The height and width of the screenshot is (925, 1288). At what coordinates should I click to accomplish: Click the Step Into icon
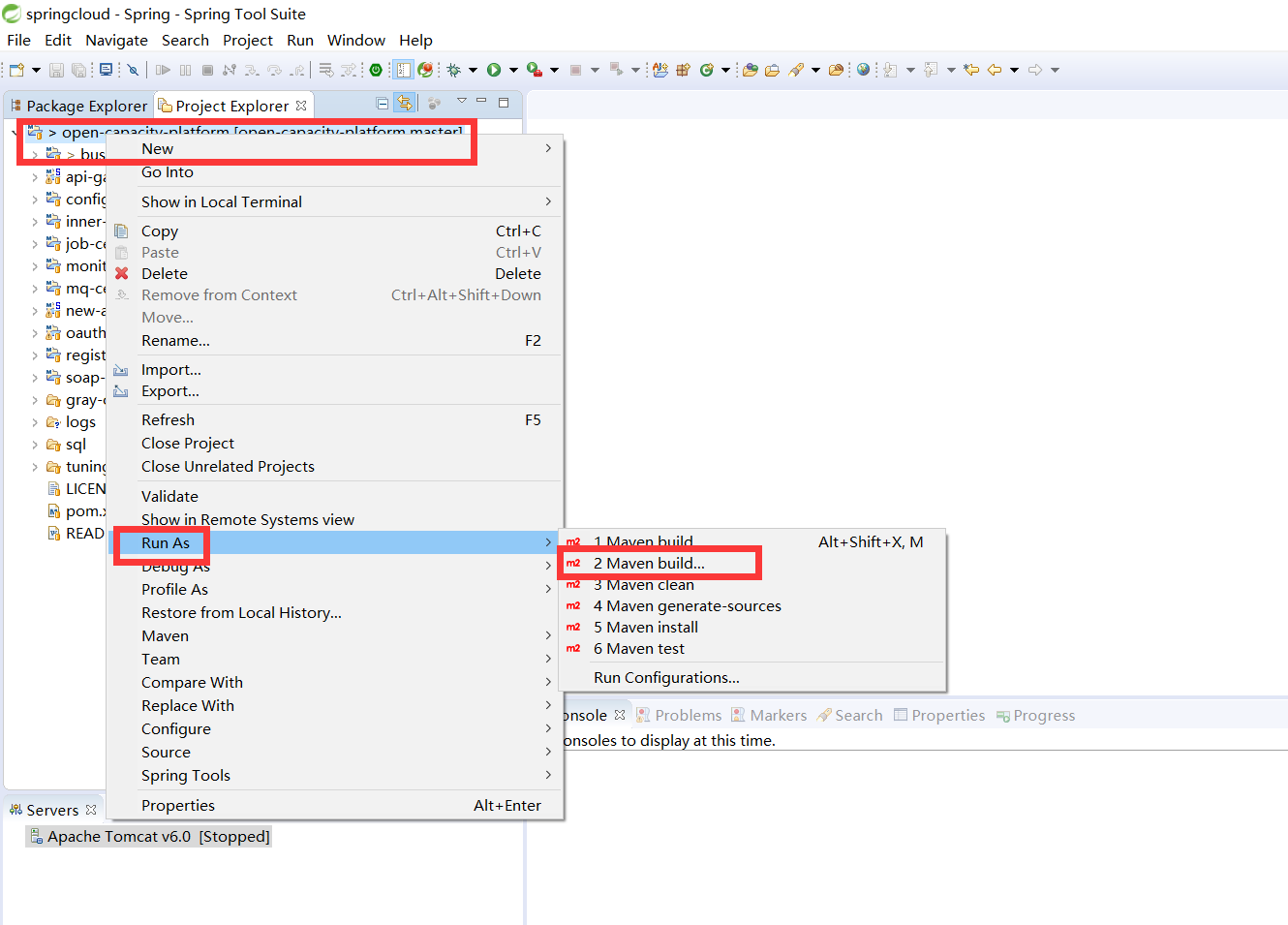[x=252, y=70]
